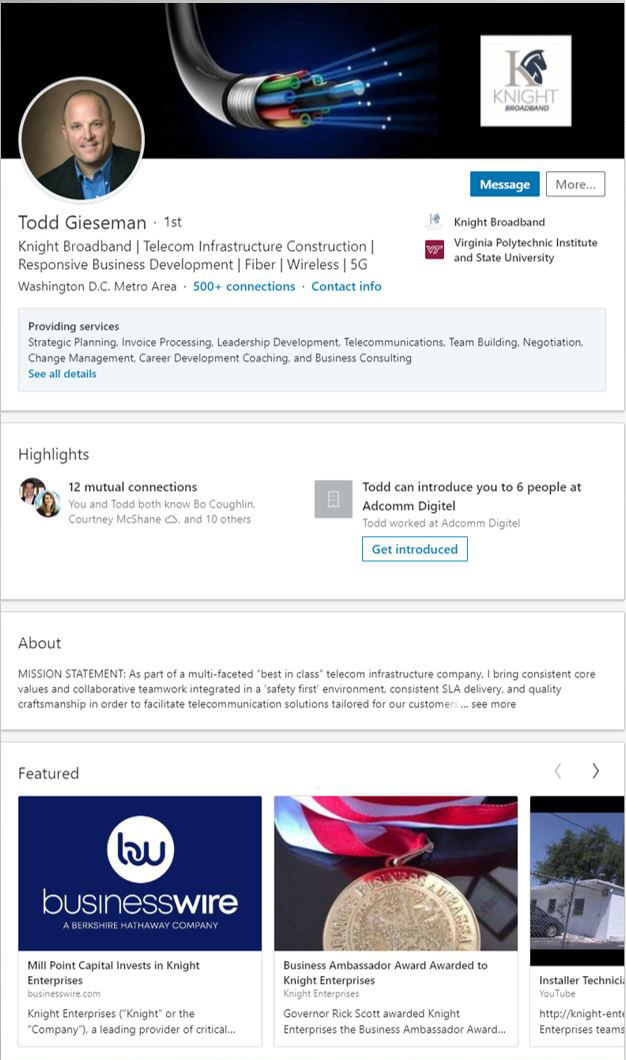Open the More... dropdown menu
626x1060 pixels.
(575, 184)
